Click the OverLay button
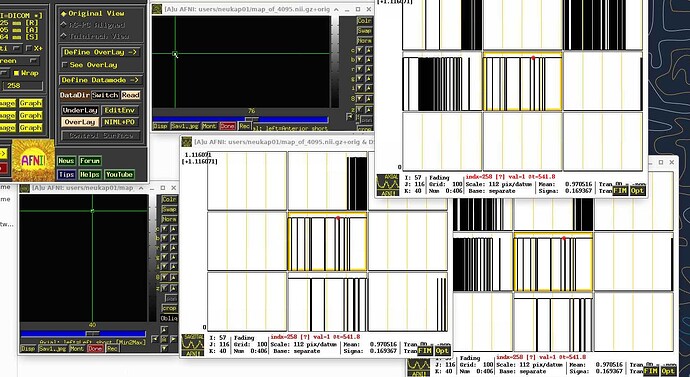 point(80,122)
